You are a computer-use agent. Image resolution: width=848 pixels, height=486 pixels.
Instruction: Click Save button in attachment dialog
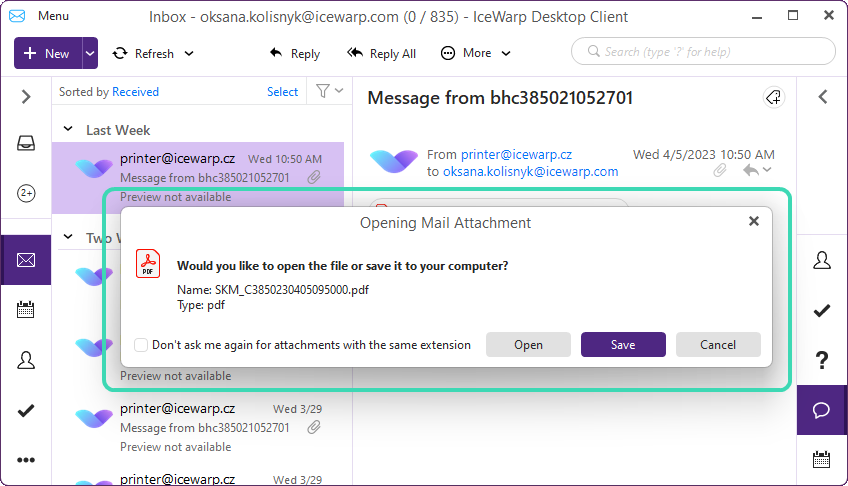(623, 345)
